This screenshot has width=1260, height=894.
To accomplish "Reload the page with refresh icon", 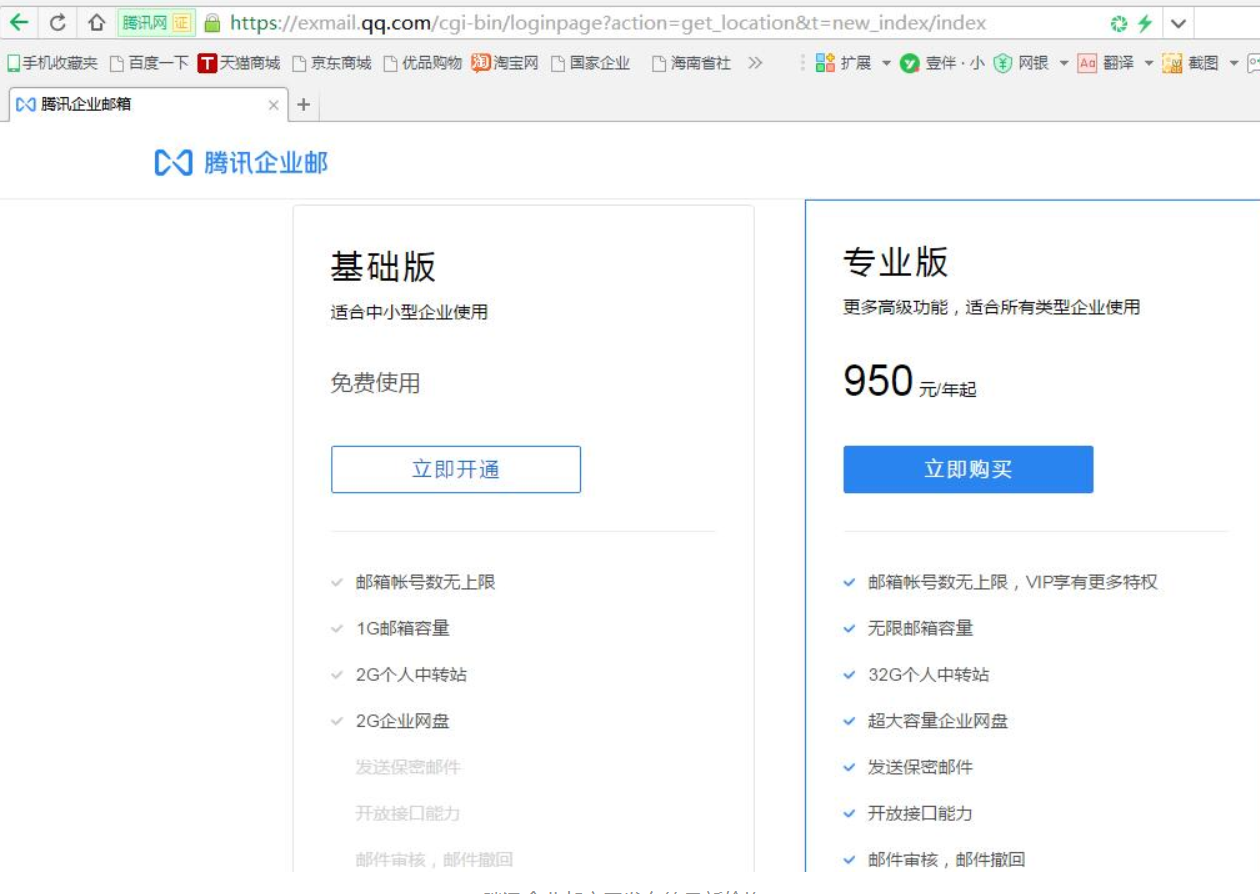I will coord(58,22).
